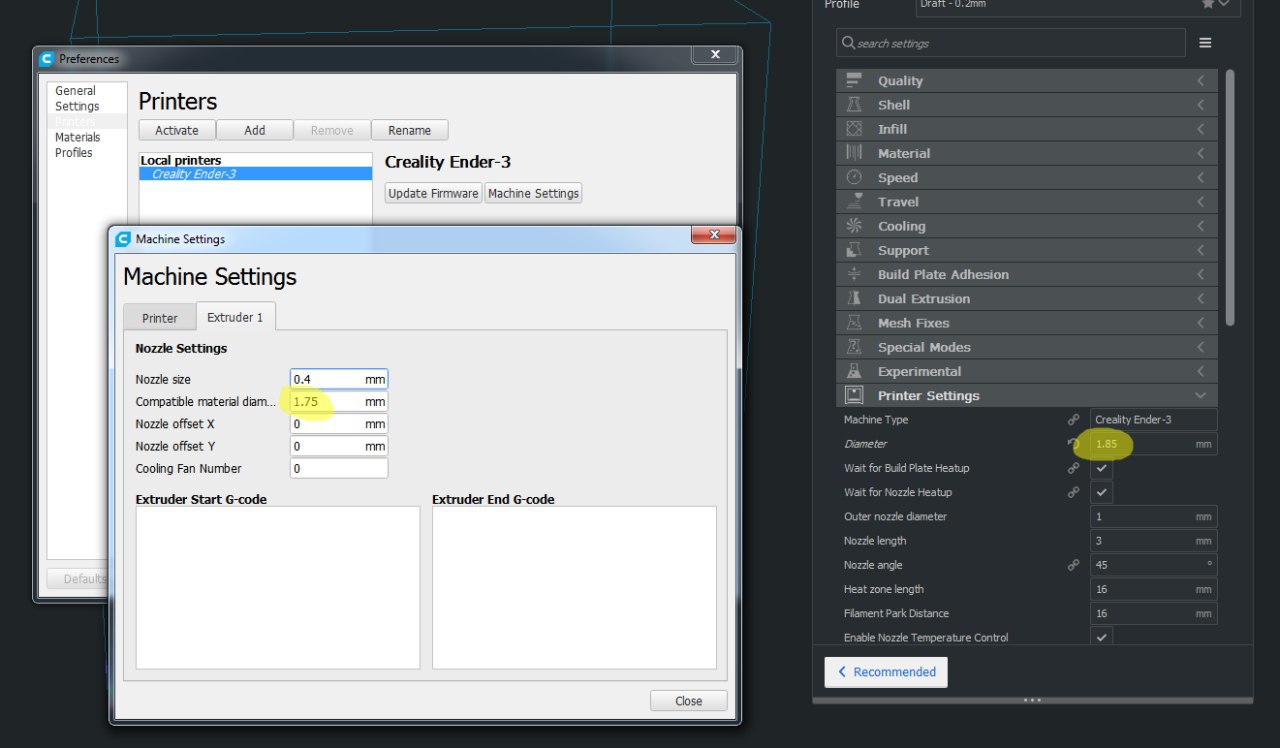Click the Nozzle size input field
This screenshot has height=748, width=1280.
coord(339,380)
